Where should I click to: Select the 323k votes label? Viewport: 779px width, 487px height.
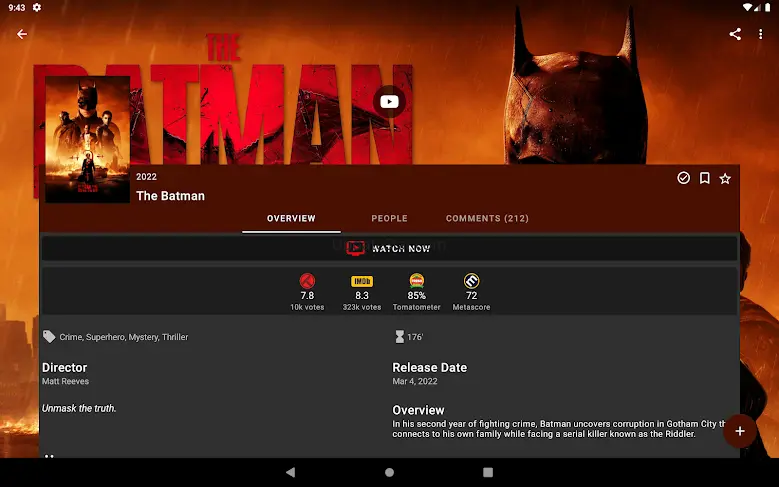[362, 307]
